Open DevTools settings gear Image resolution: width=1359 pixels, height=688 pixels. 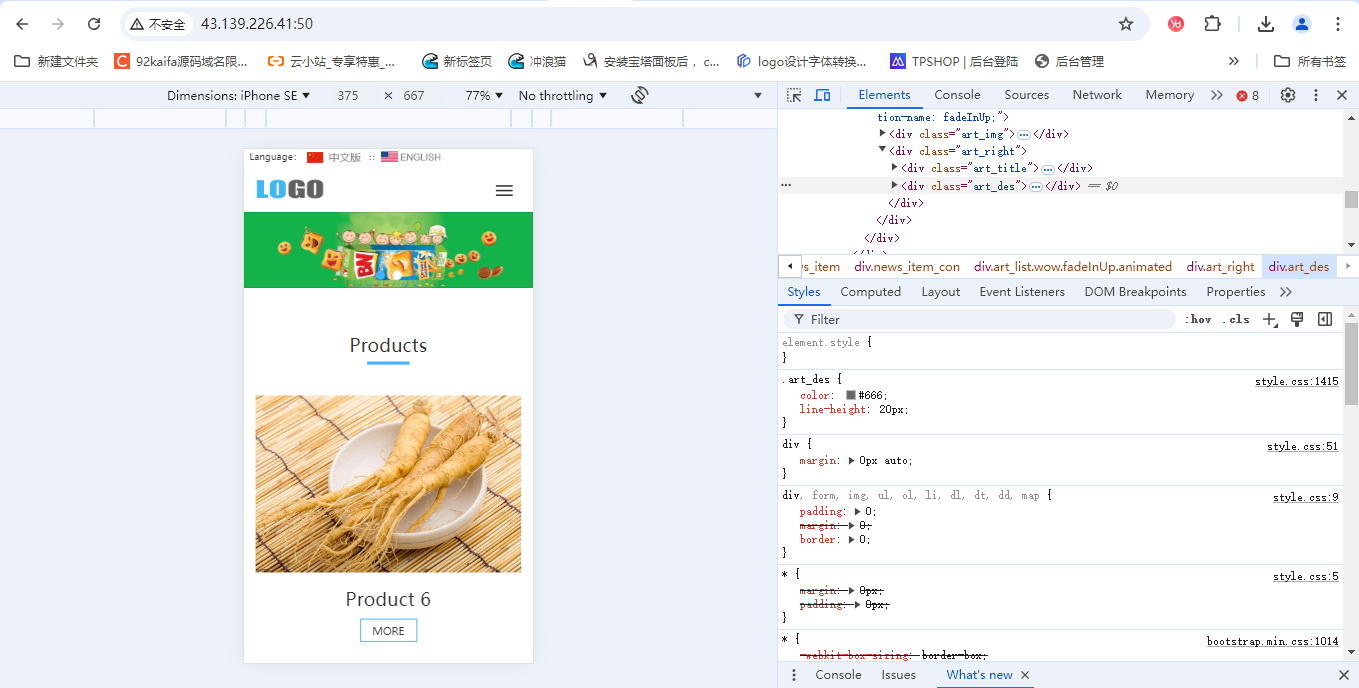(x=1288, y=95)
